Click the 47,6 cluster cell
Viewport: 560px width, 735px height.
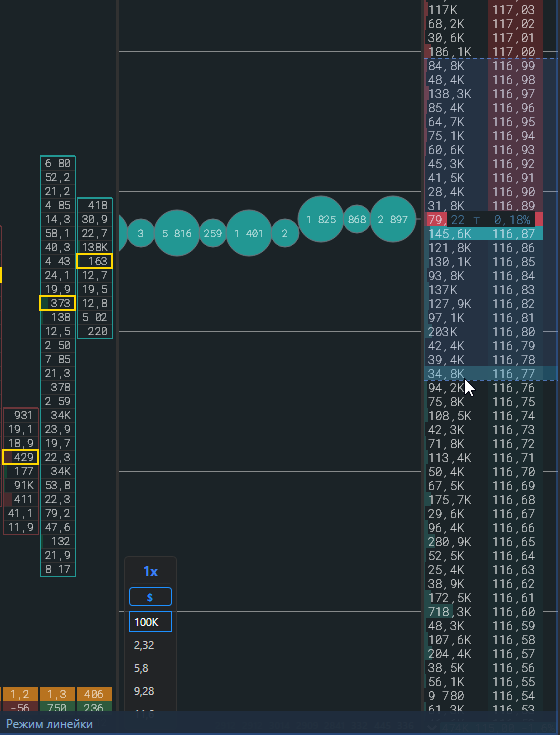(x=58, y=527)
